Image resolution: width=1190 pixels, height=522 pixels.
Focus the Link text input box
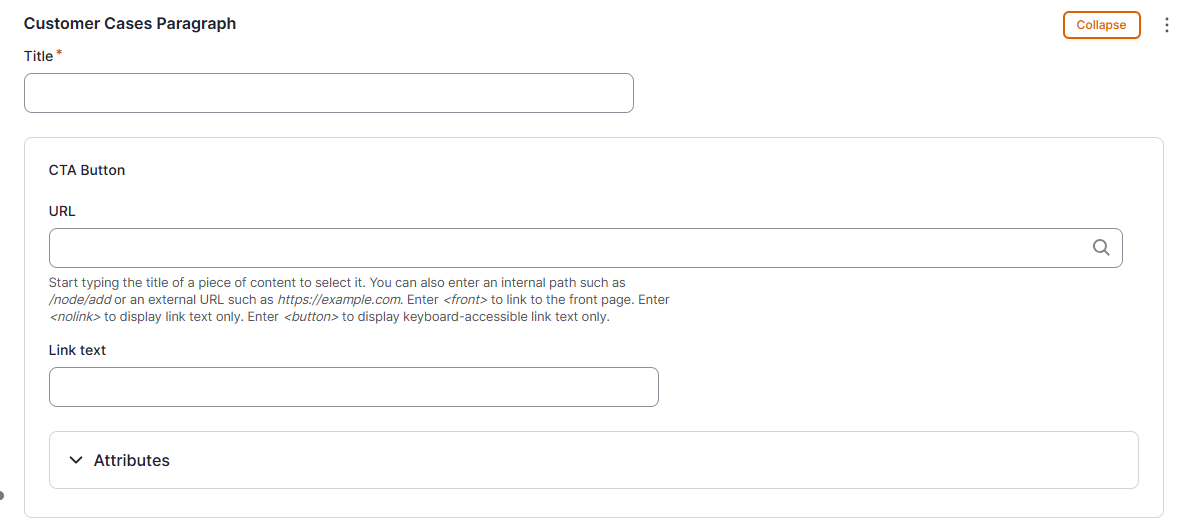(x=353, y=387)
